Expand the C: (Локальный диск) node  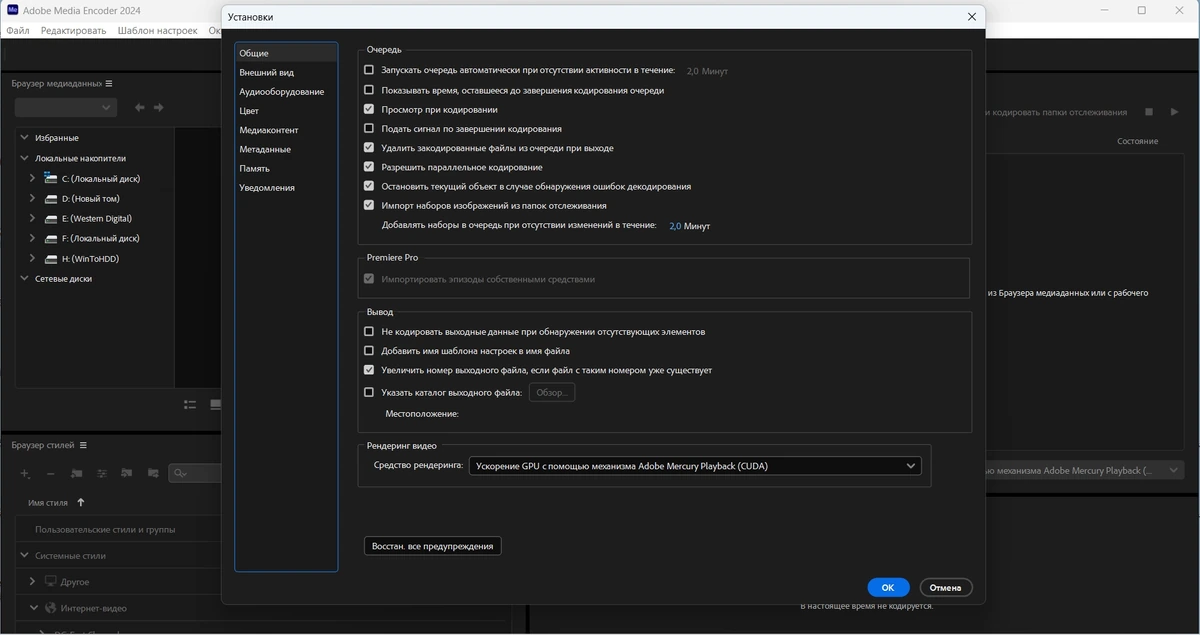pos(33,178)
